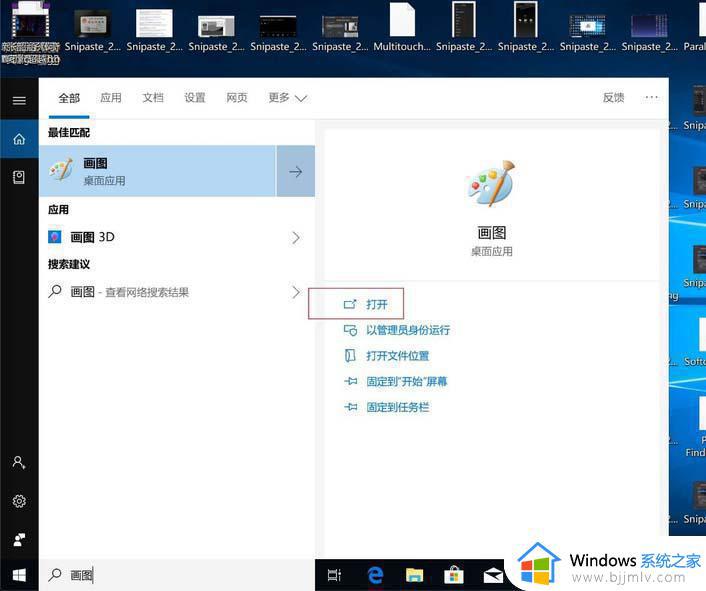Open the Settings gear in the sidebar

pos(19,501)
